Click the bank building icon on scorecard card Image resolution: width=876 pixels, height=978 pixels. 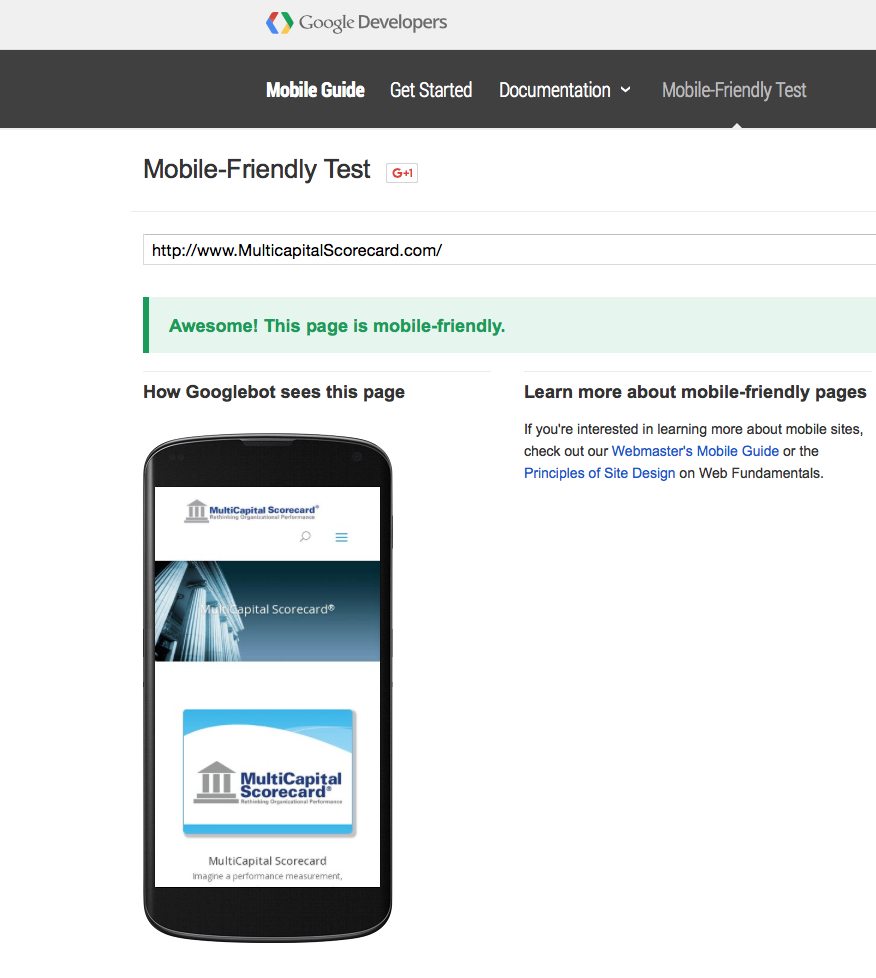pyautogui.click(x=215, y=782)
